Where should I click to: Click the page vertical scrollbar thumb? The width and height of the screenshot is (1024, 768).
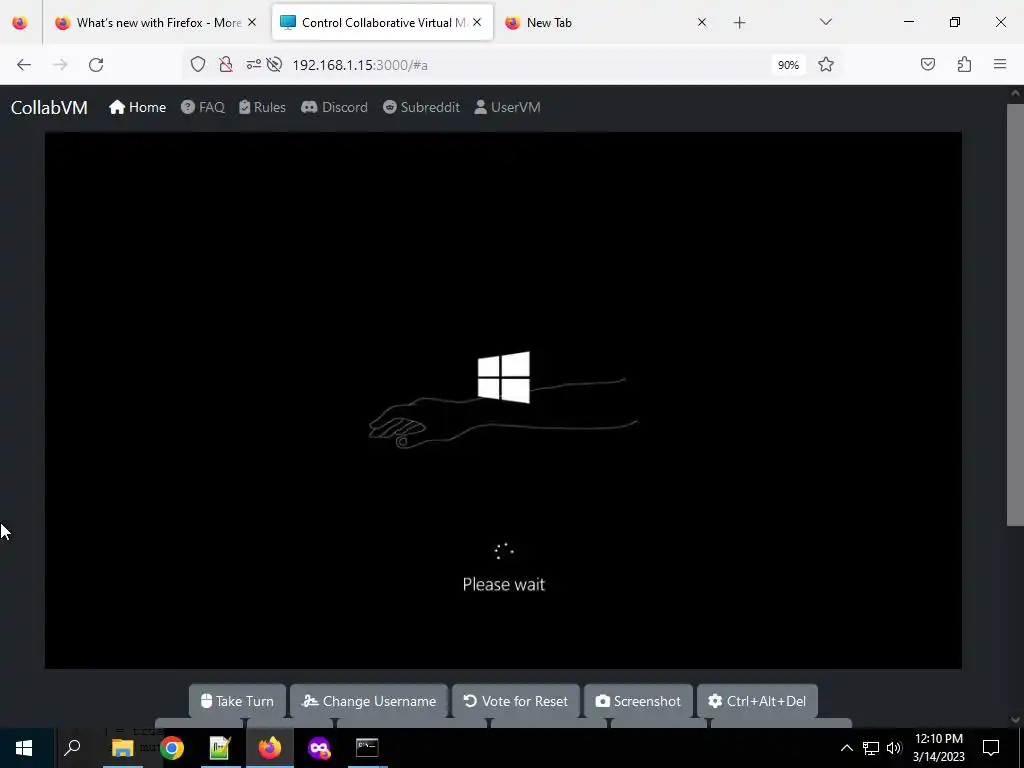point(1016,313)
